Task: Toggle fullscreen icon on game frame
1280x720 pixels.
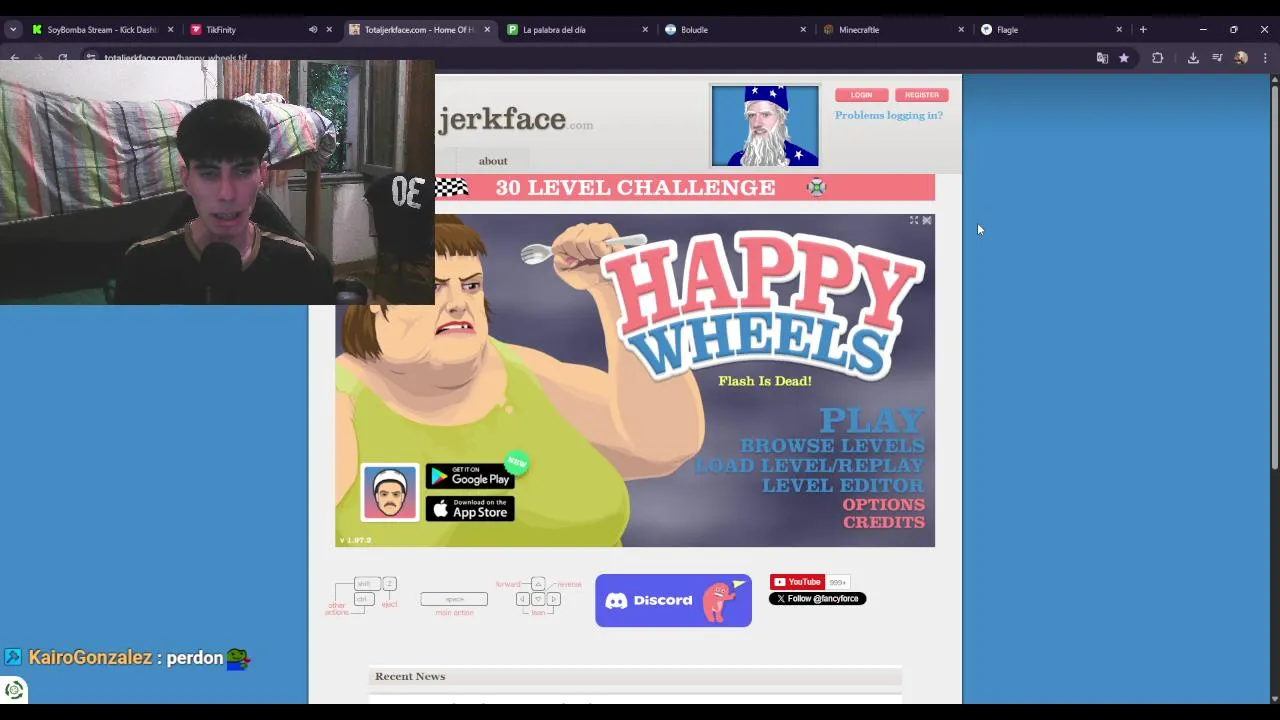Action: [914, 220]
